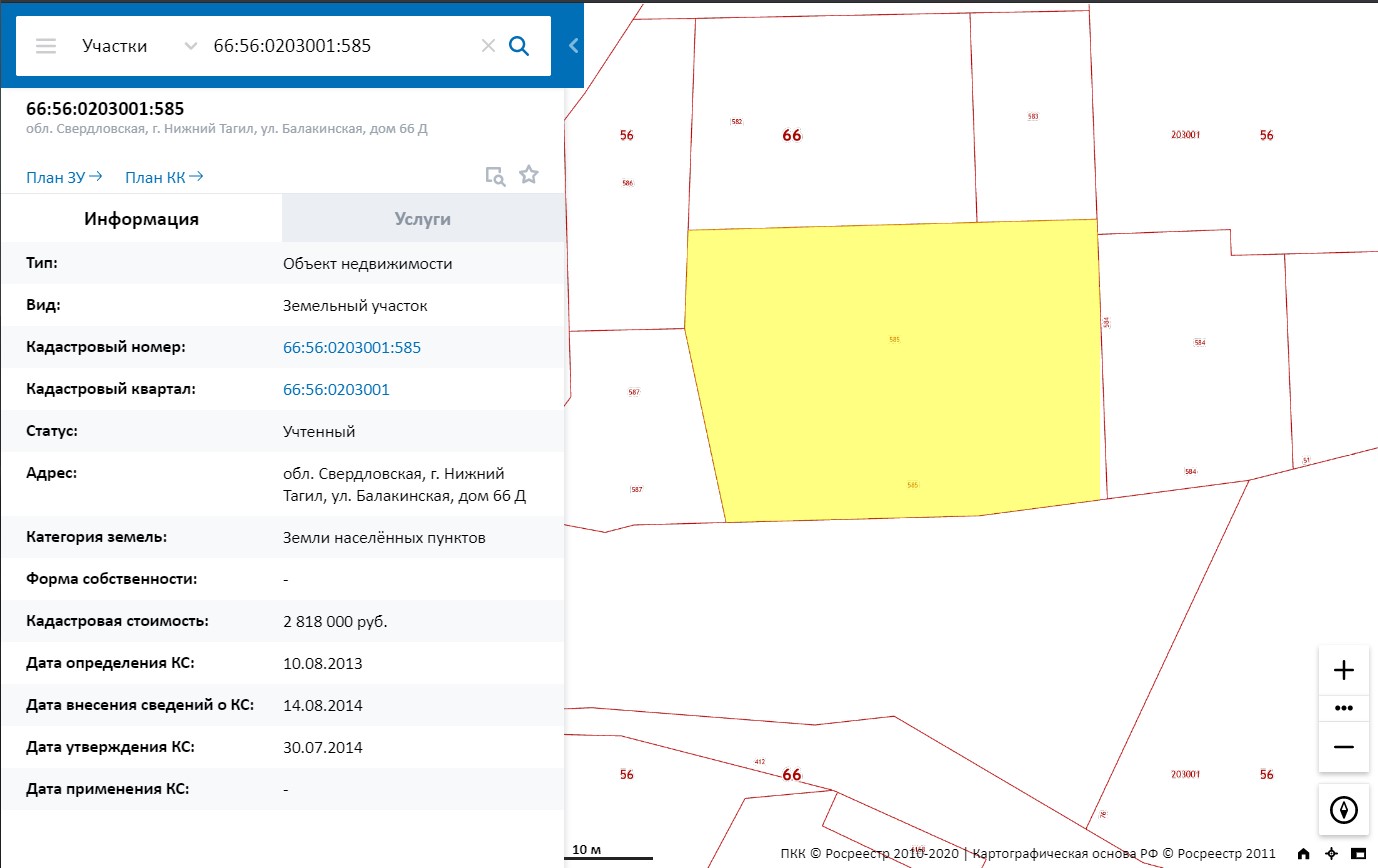Open the План КК link
The width and height of the screenshot is (1378, 868).
coord(164,177)
